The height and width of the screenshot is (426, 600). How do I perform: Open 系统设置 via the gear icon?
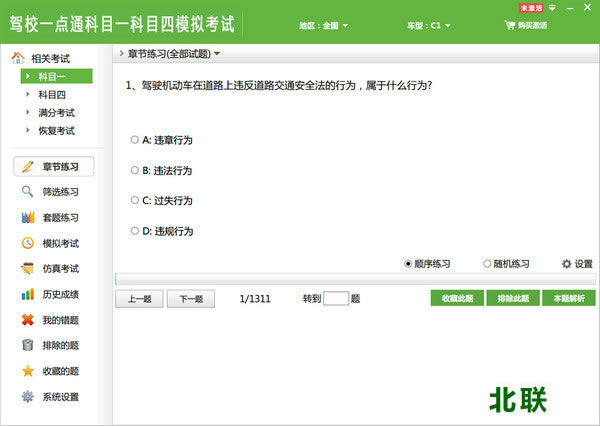28,397
